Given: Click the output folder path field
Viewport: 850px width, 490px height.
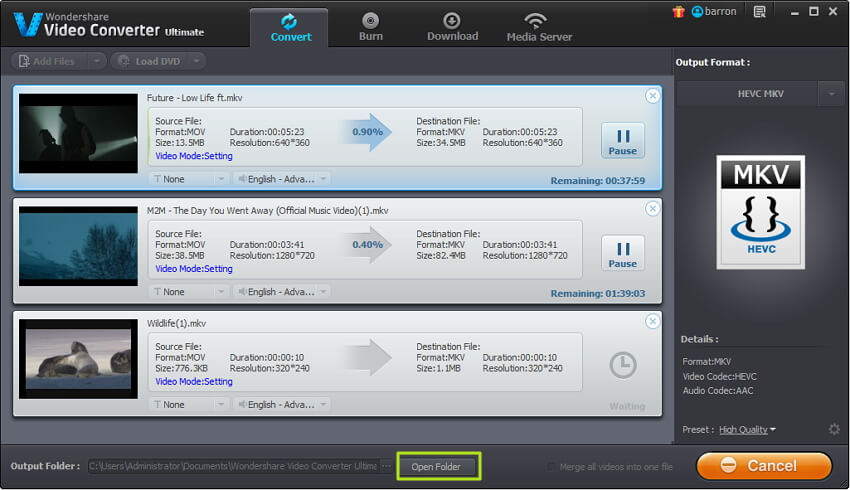Looking at the screenshot, I should click(233, 466).
